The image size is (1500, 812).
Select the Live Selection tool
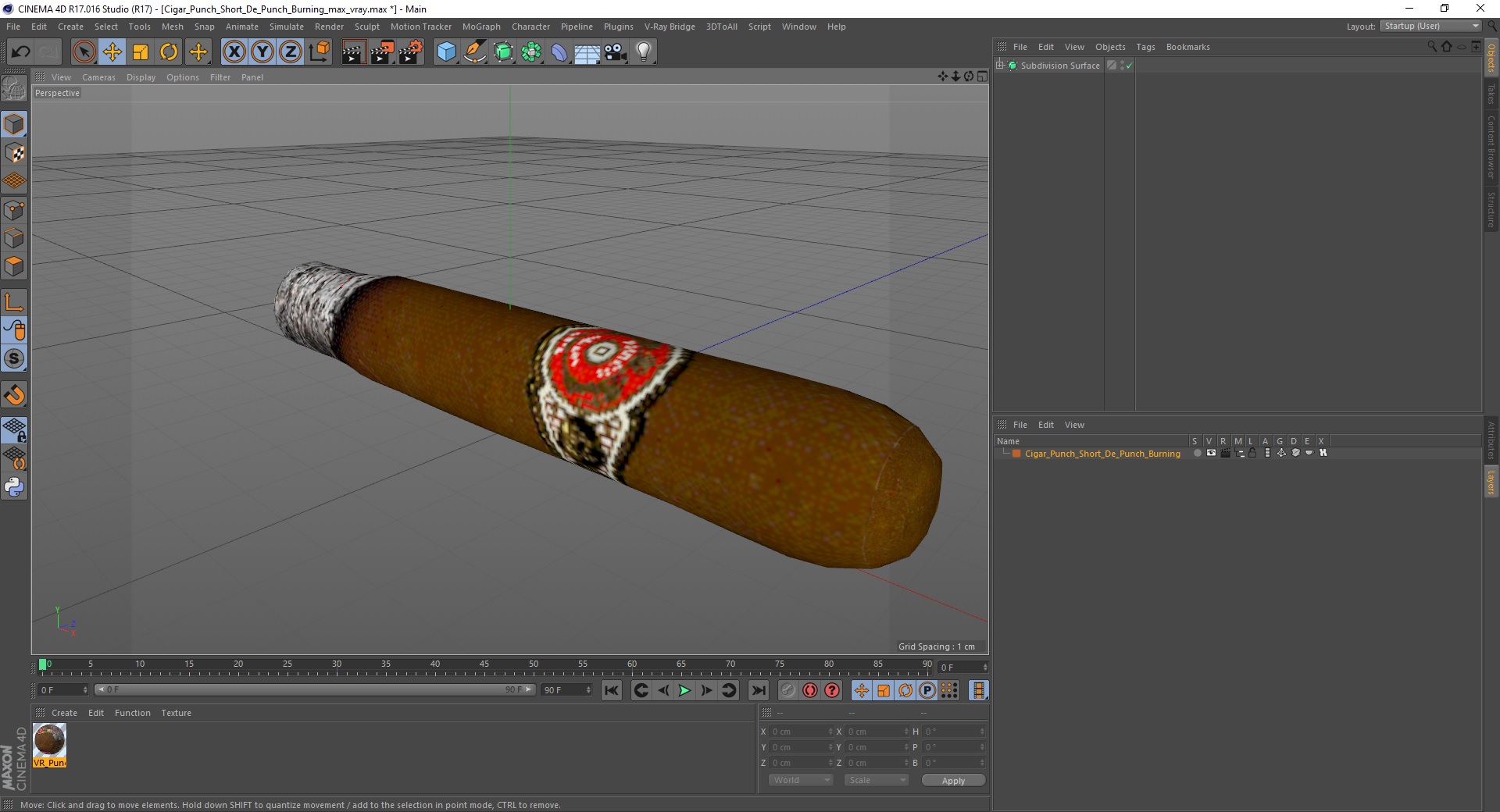(84, 52)
